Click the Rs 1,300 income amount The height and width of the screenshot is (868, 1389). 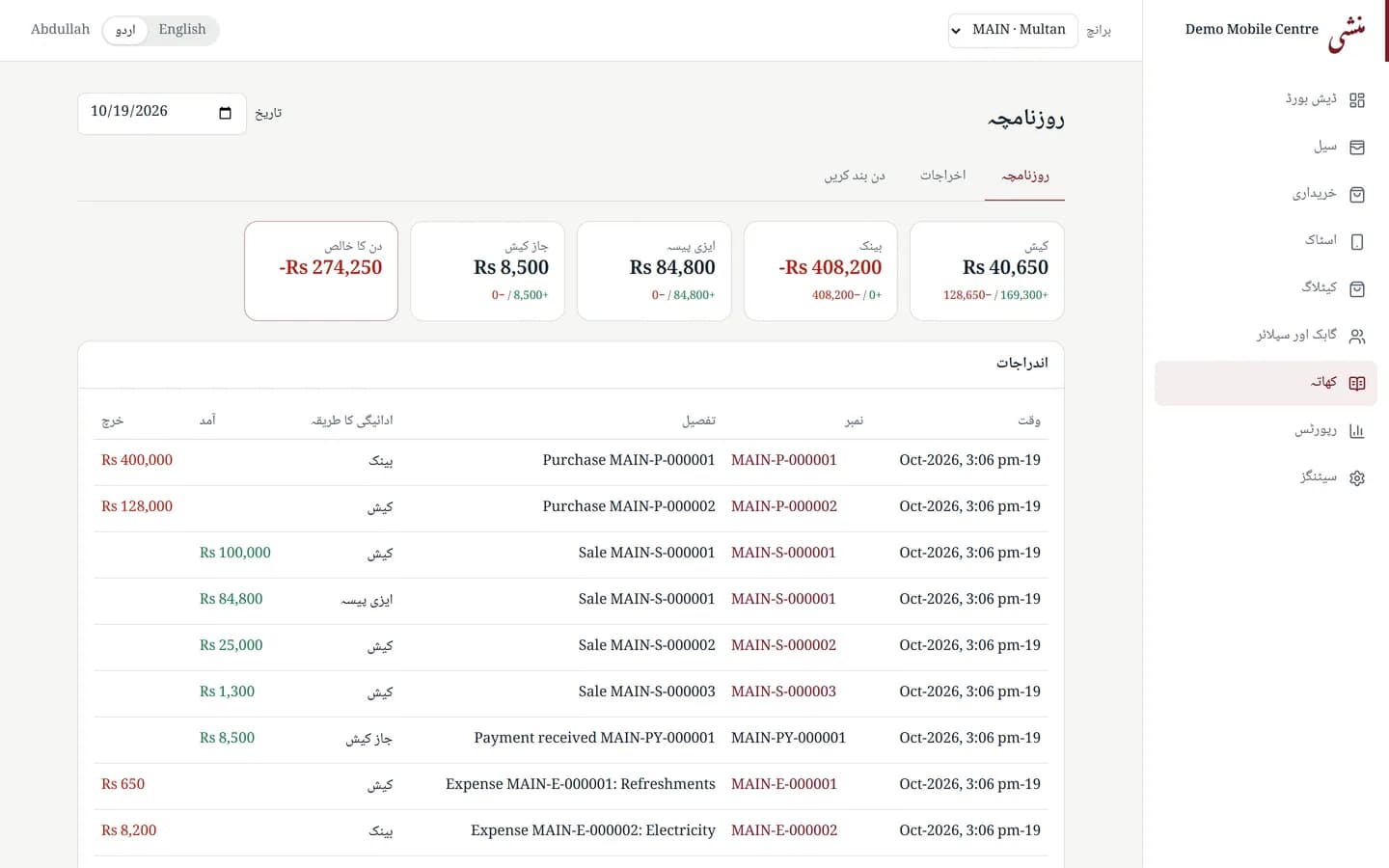tap(228, 692)
